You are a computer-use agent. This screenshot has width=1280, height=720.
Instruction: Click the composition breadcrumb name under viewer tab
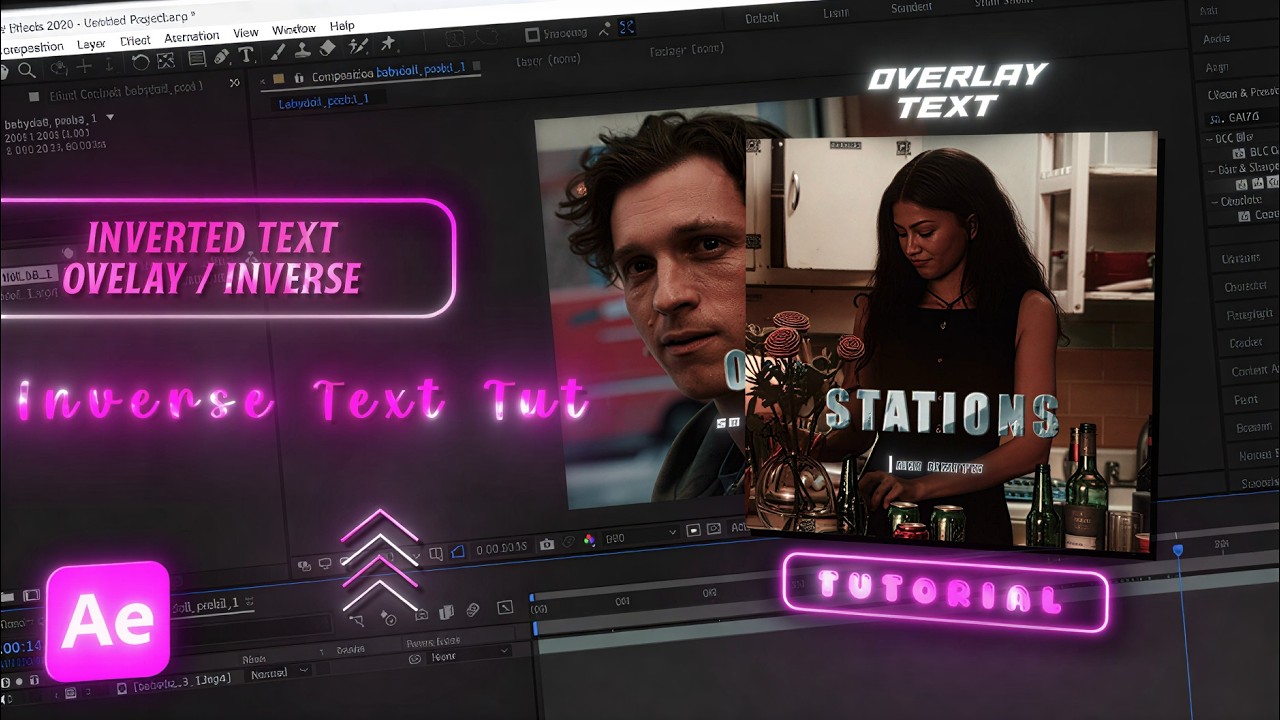(323, 100)
